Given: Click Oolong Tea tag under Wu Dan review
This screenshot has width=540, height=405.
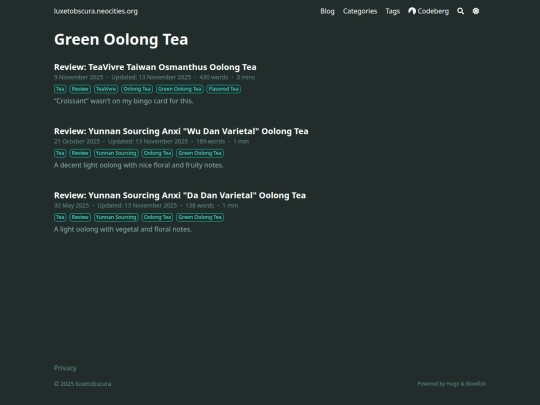Looking at the screenshot, I should pos(157,153).
